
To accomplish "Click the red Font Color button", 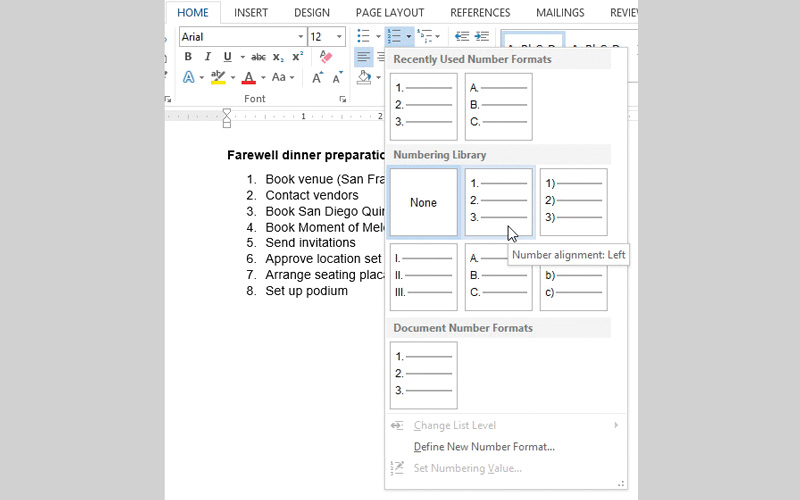I will (x=248, y=77).
